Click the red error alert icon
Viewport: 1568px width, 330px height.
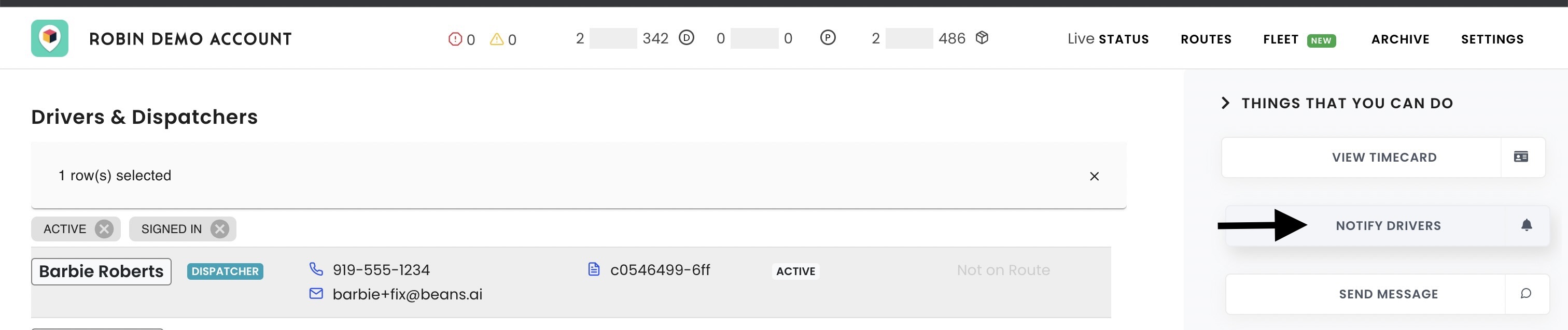click(x=455, y=39)
